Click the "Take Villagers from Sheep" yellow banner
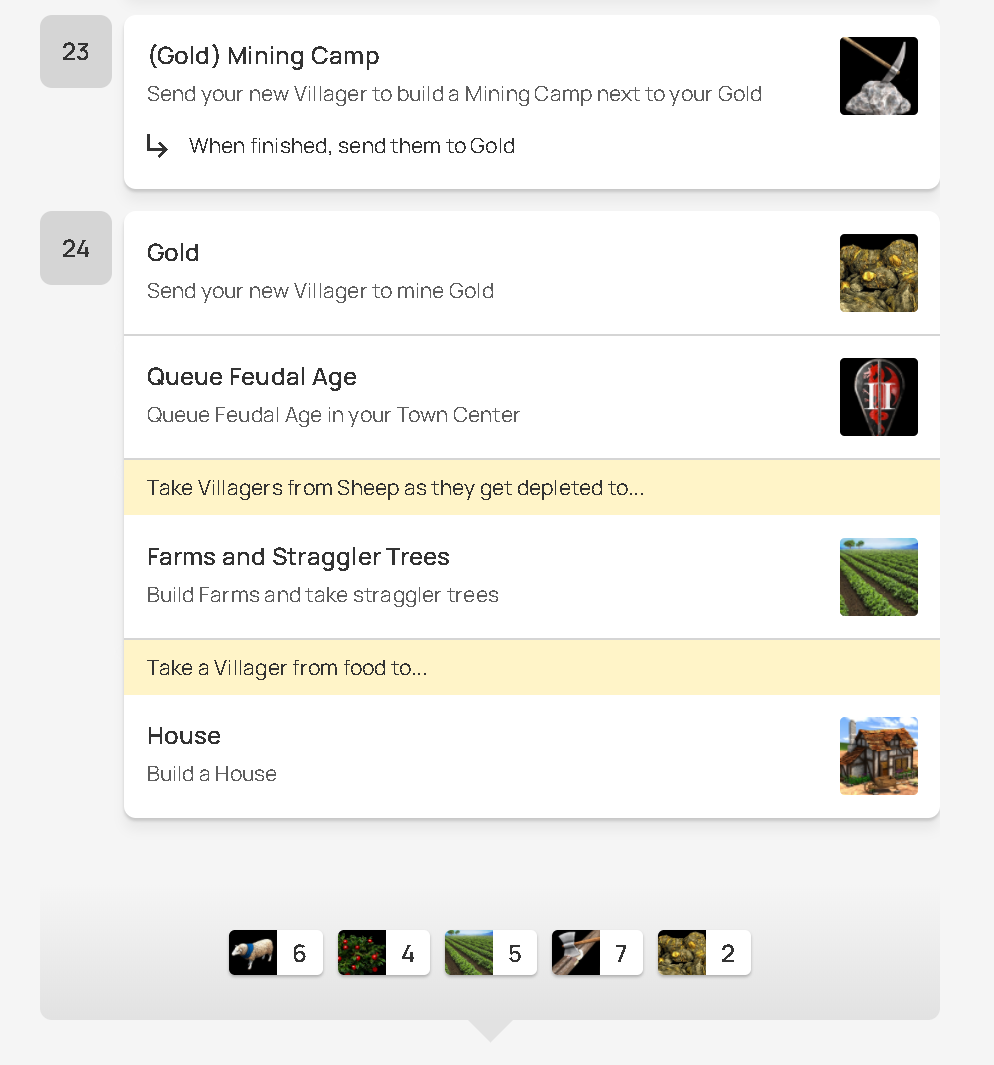The height and width of the screenshot is (1065, 994). coord(395,488)
